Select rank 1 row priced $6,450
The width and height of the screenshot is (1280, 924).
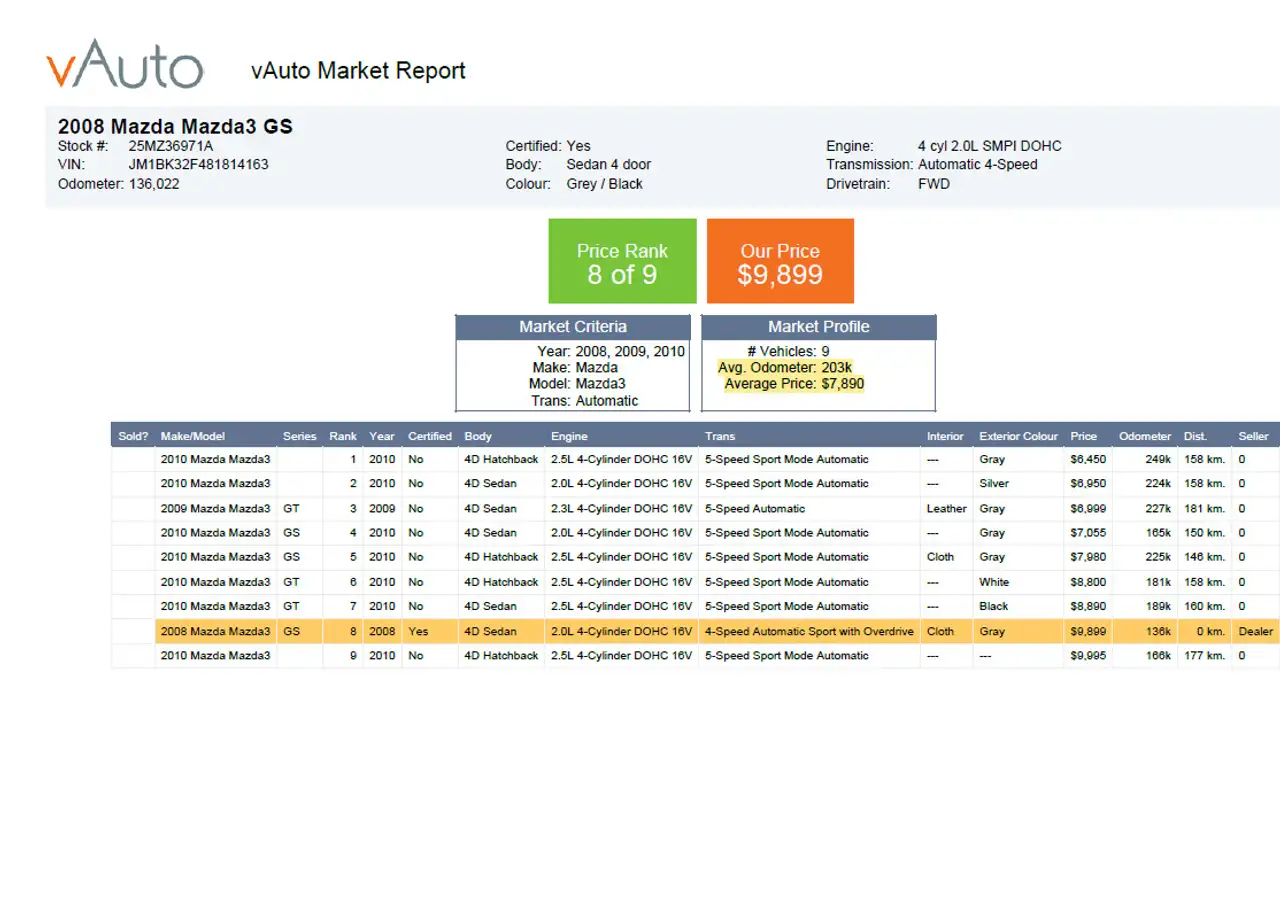pos(695,459)
